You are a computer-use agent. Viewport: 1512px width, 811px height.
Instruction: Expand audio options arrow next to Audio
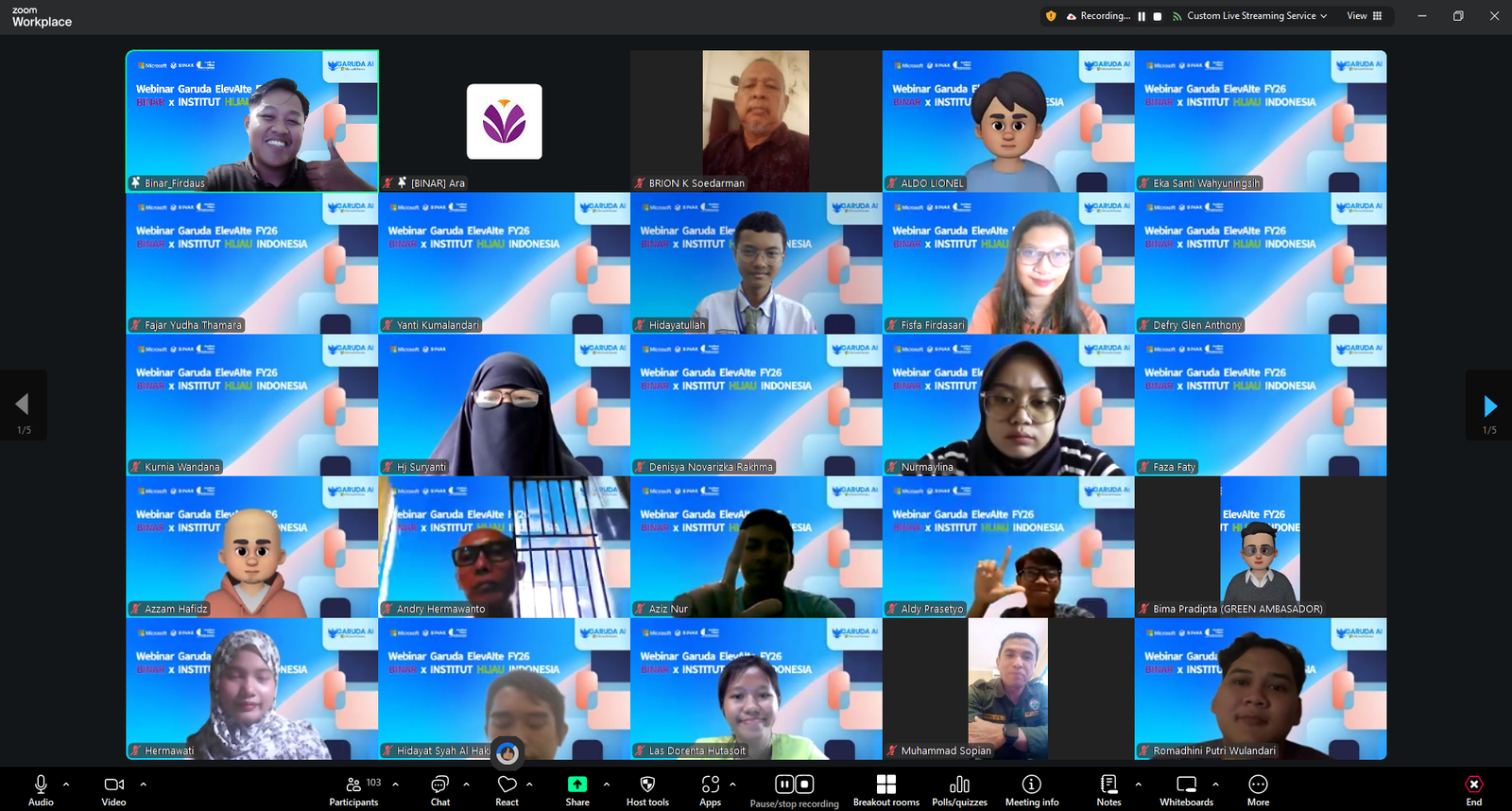[x=66, y=784]
